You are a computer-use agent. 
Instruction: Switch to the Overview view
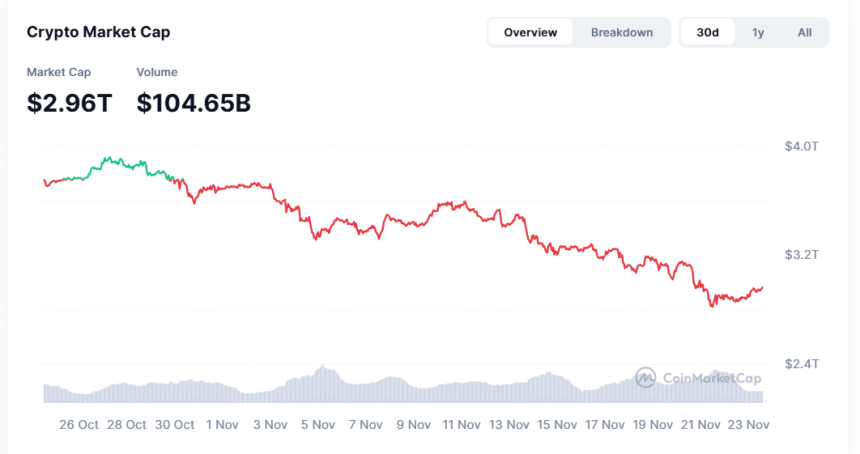(x=530, y=33)
